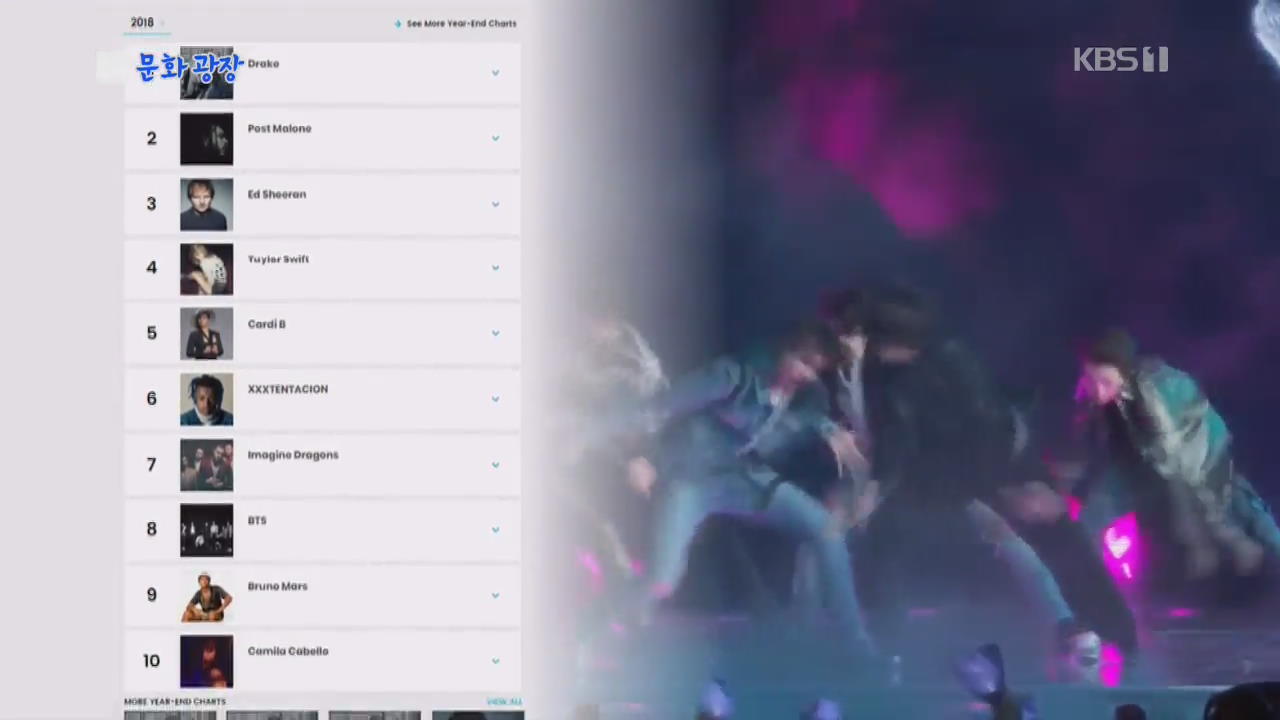Open Camila Cabello's artist thumbnail

(x=207, y=661)
